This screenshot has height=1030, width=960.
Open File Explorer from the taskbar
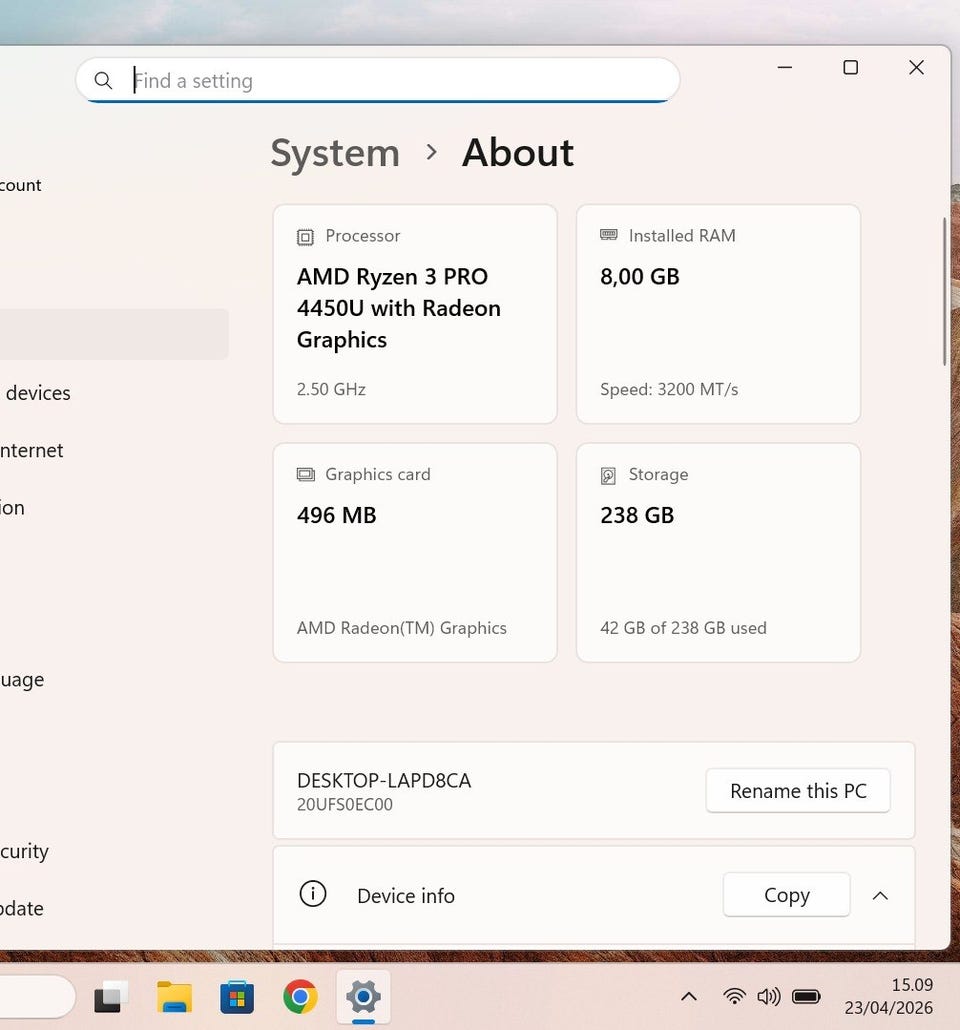(x=174, y=996)
